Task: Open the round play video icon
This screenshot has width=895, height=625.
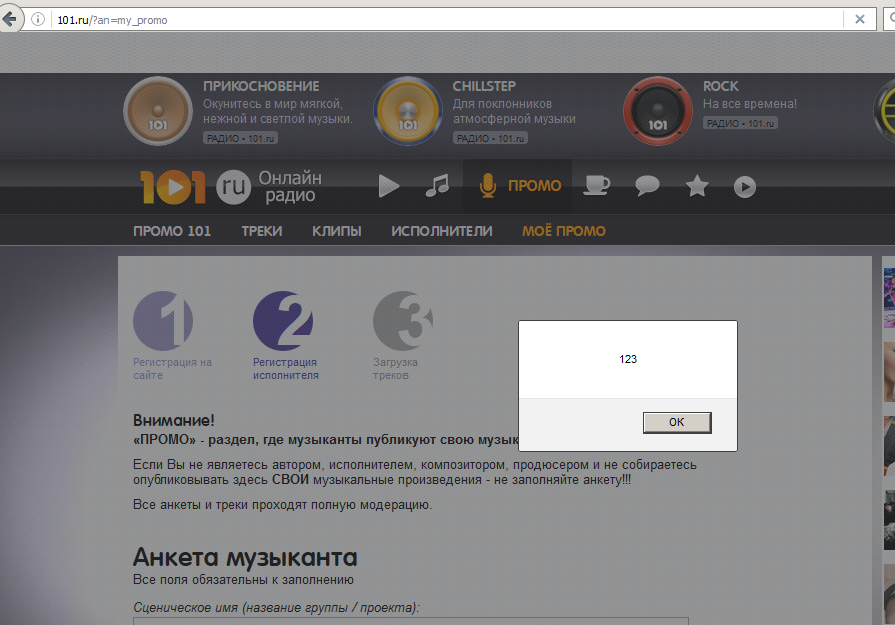Action: point(745,187)
